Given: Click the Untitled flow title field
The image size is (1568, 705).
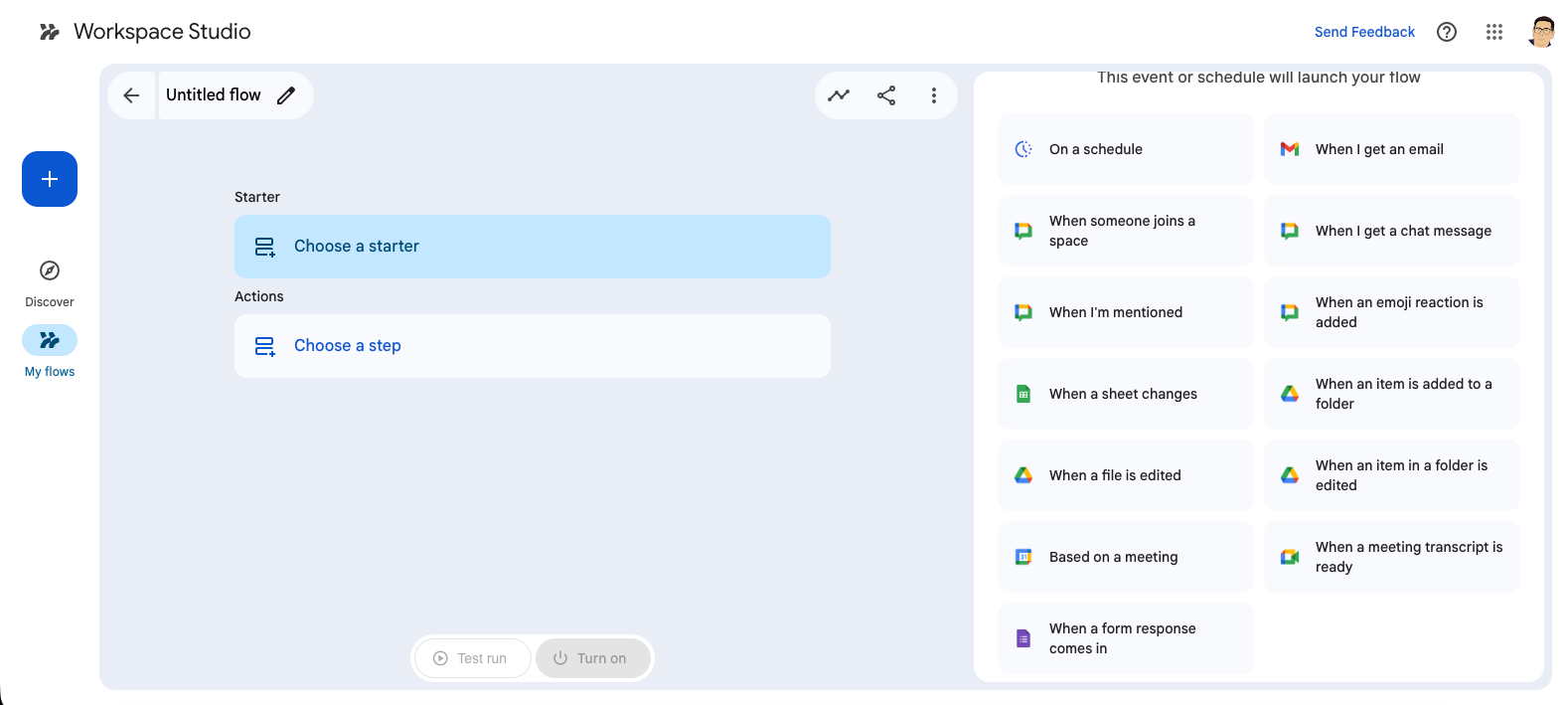Looking at the screenshot, I should click(x=213, y=95).
